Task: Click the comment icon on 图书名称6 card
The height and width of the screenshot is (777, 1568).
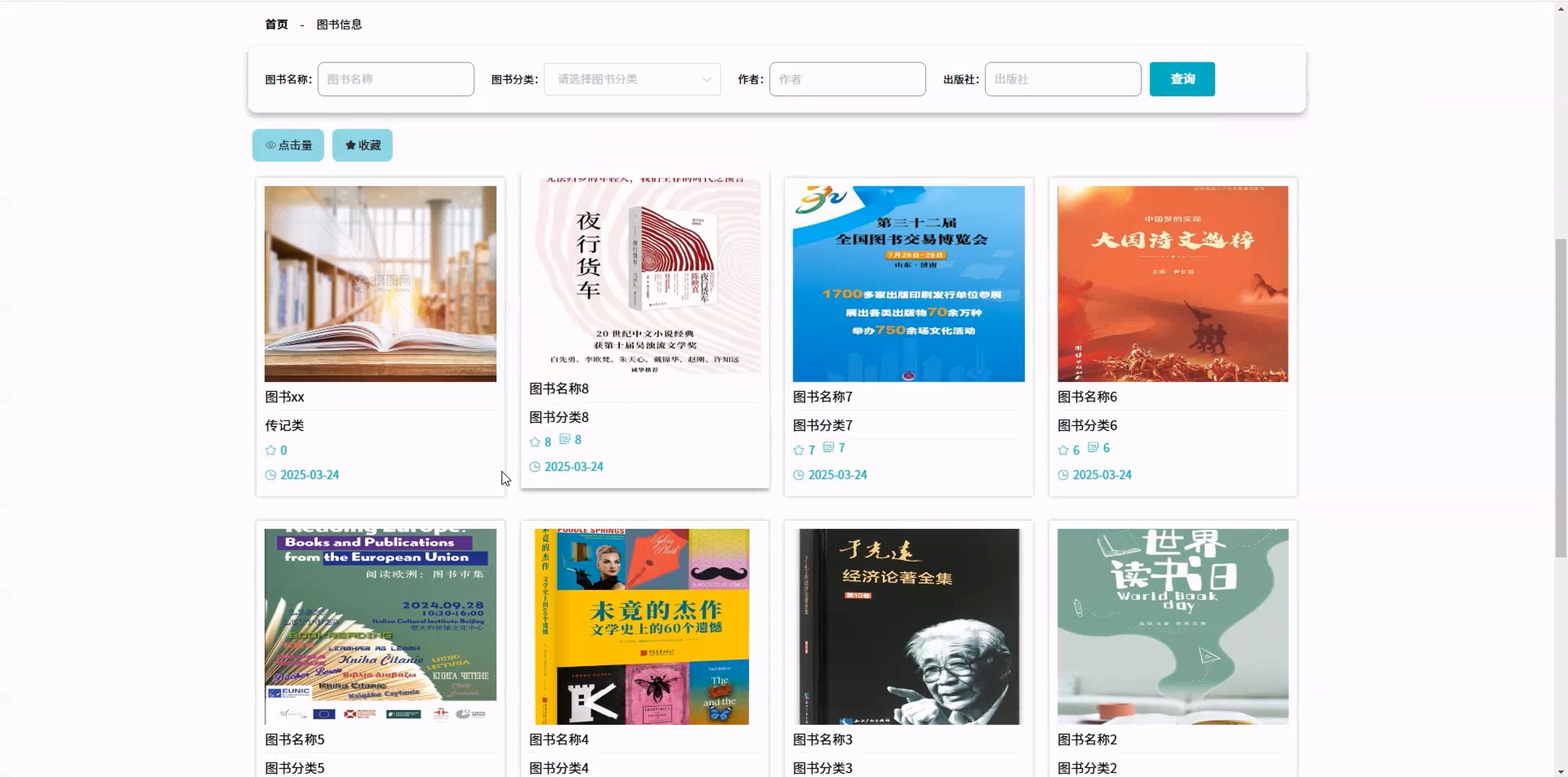Action: pos(1093,447)
